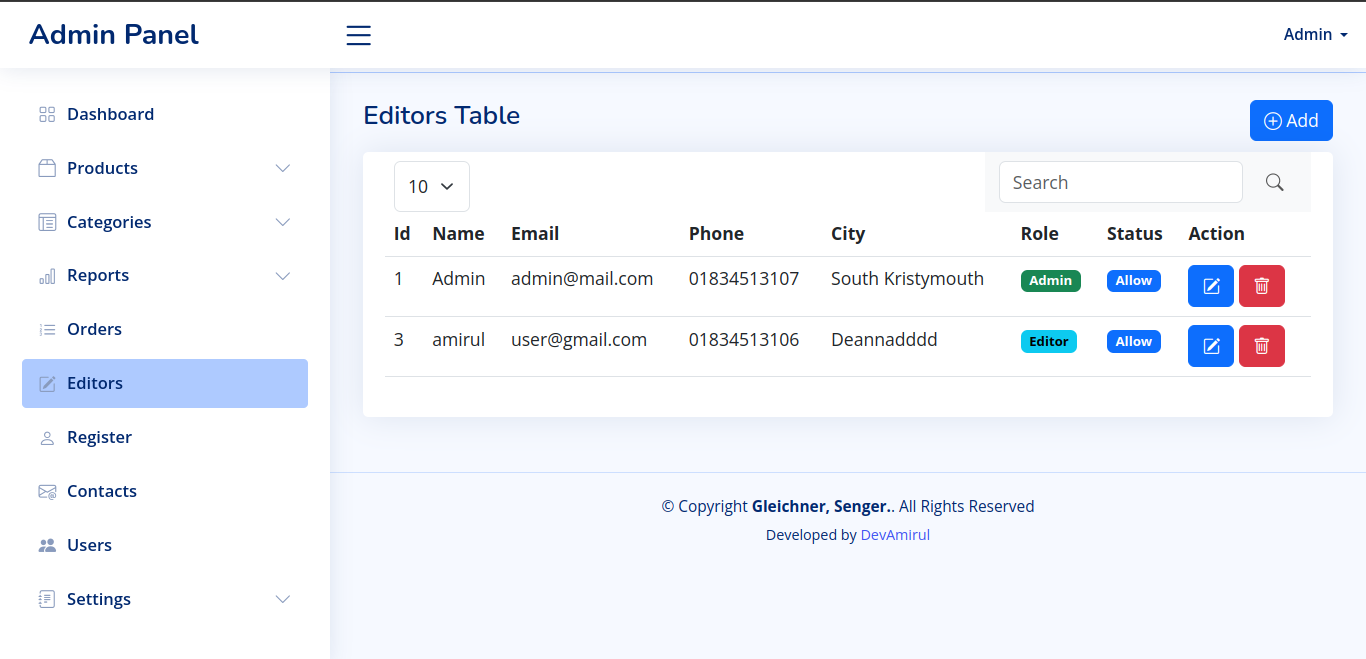Delete the amirul editor entry
1366x659 pixels.
coord(1261,346)
